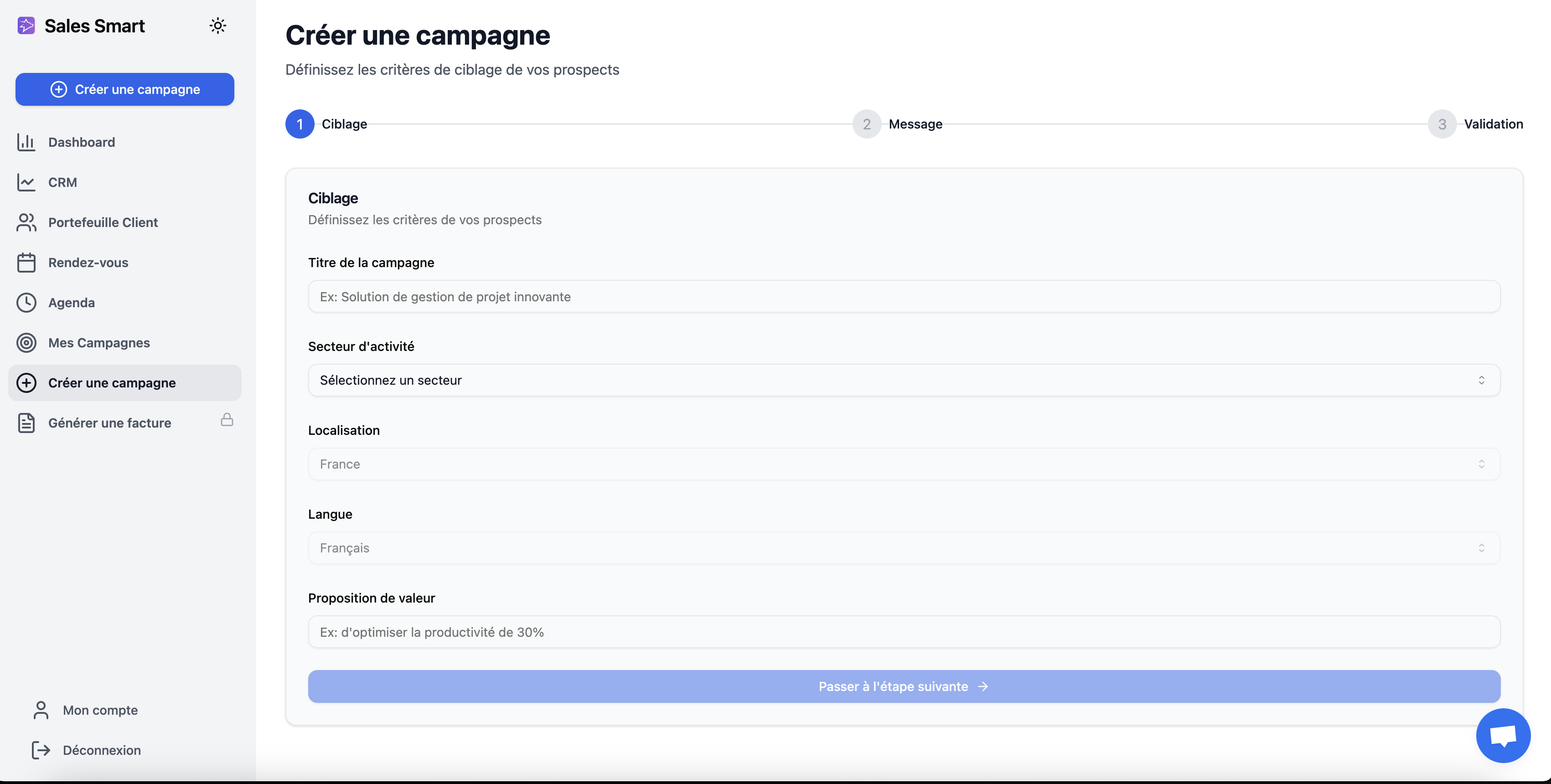Screen dimensions: 1551x784
Task: Select step 1 Ciblage circle
Action: tap(299, 124)
